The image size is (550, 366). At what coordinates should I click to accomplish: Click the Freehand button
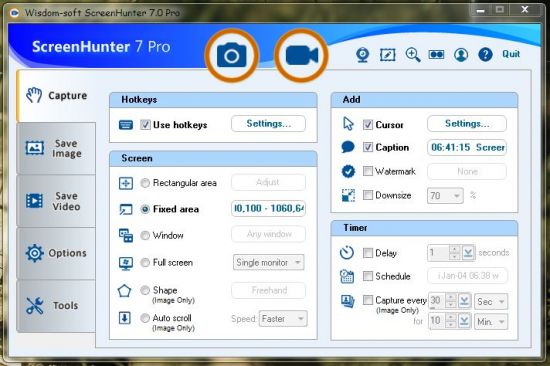pos(268,290)
